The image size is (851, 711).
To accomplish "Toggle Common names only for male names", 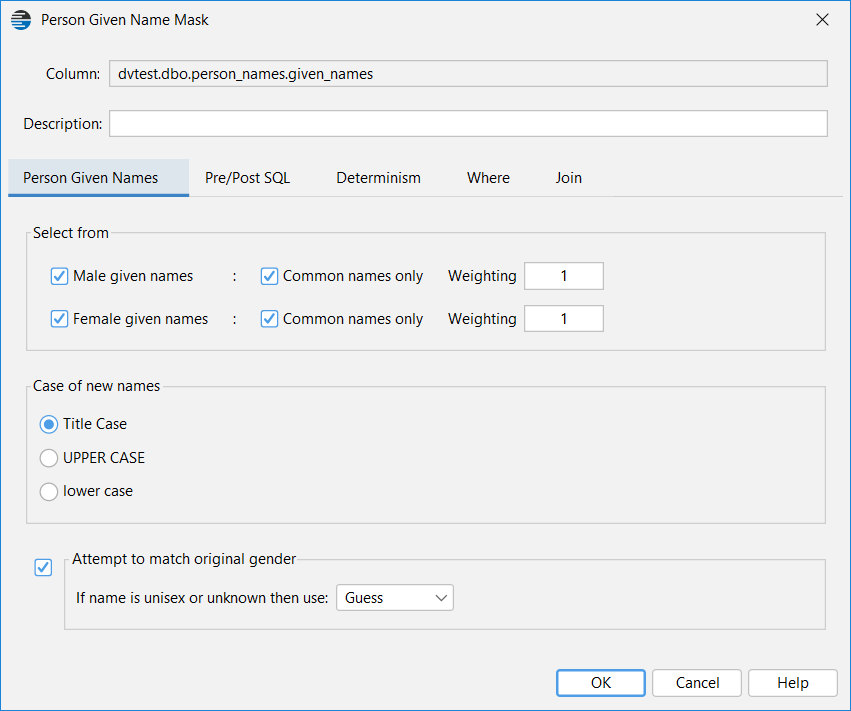I will tap(269, 276).
